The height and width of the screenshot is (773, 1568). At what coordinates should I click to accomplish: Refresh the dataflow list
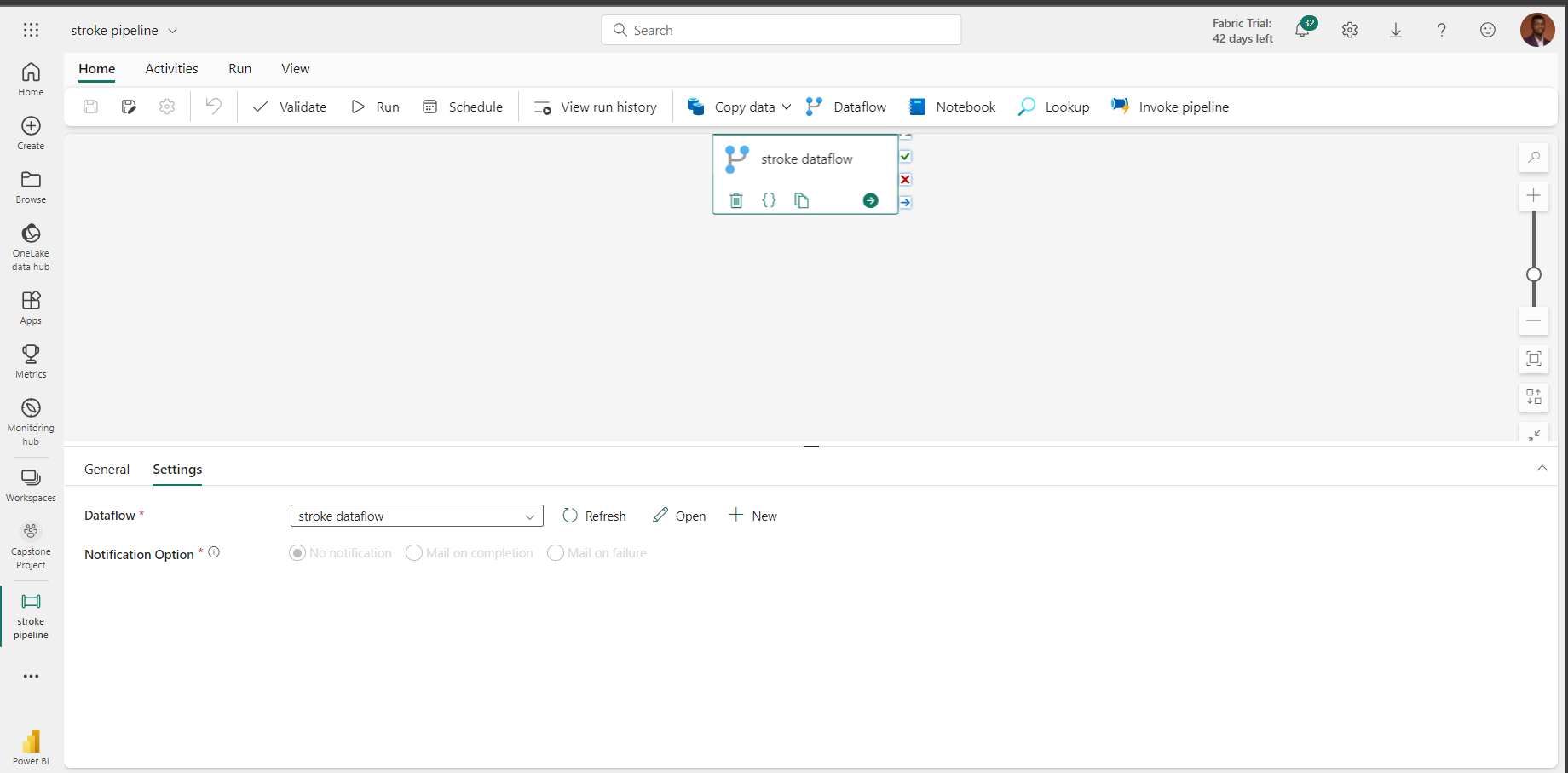(594, 516)
